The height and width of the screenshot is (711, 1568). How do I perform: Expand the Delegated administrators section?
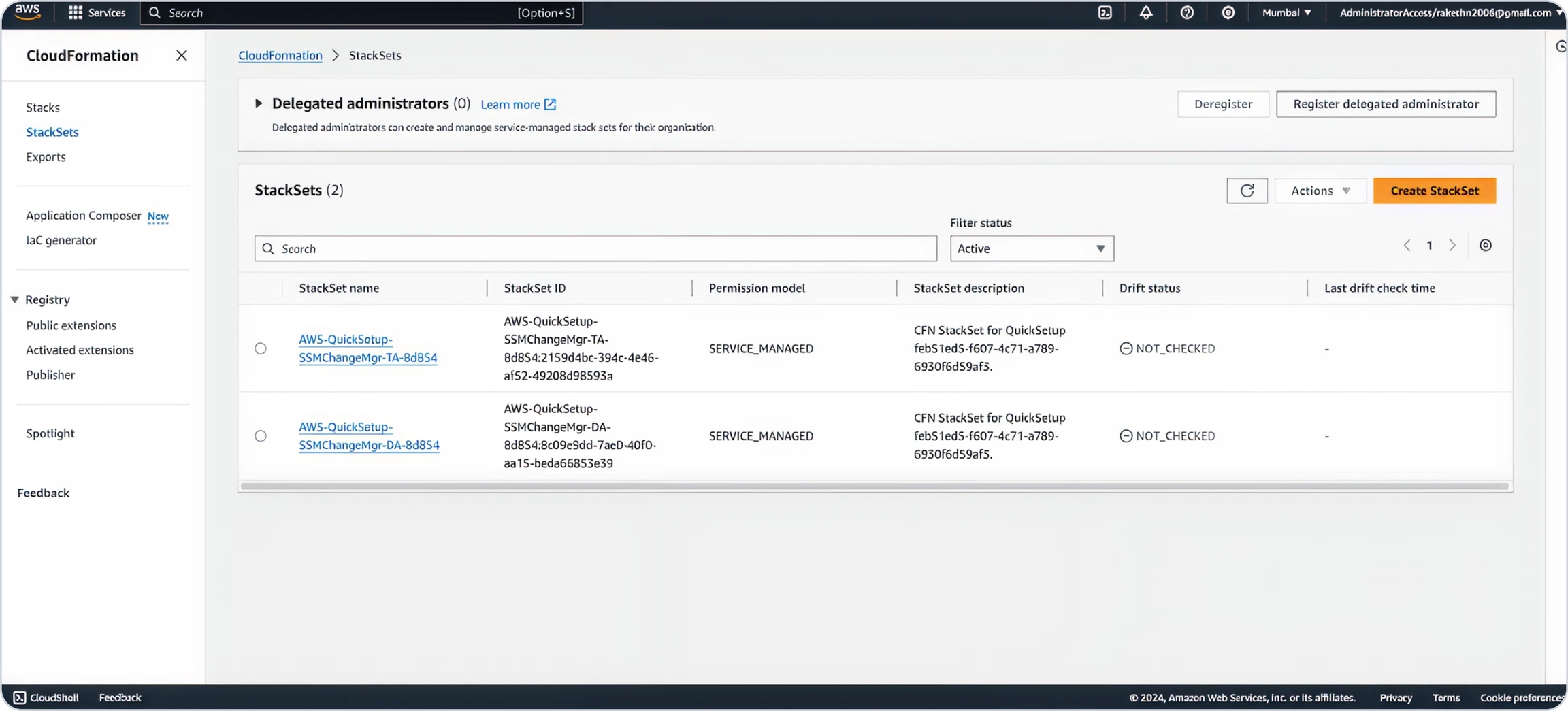259,103
